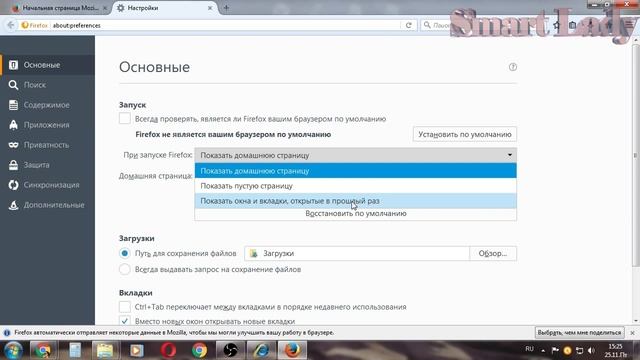Viewport: 640px width, 360px height.
Task: Choose 'Показать окна и вкладки, открытые в прошлый раз'
Action: pyautogui.click(x=356, y=201)
